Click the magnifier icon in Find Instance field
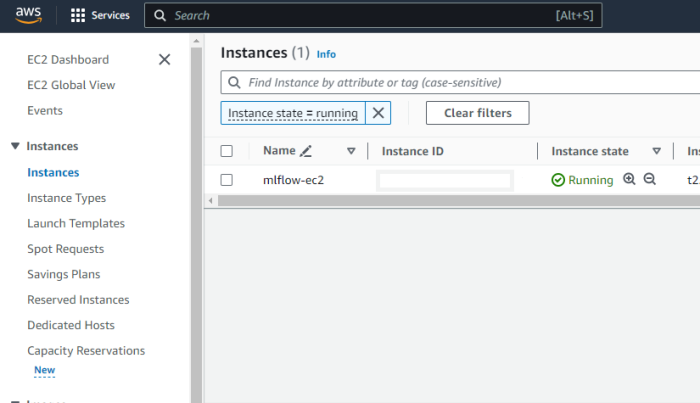Viewport: 700px width, 403px height. 234,83
